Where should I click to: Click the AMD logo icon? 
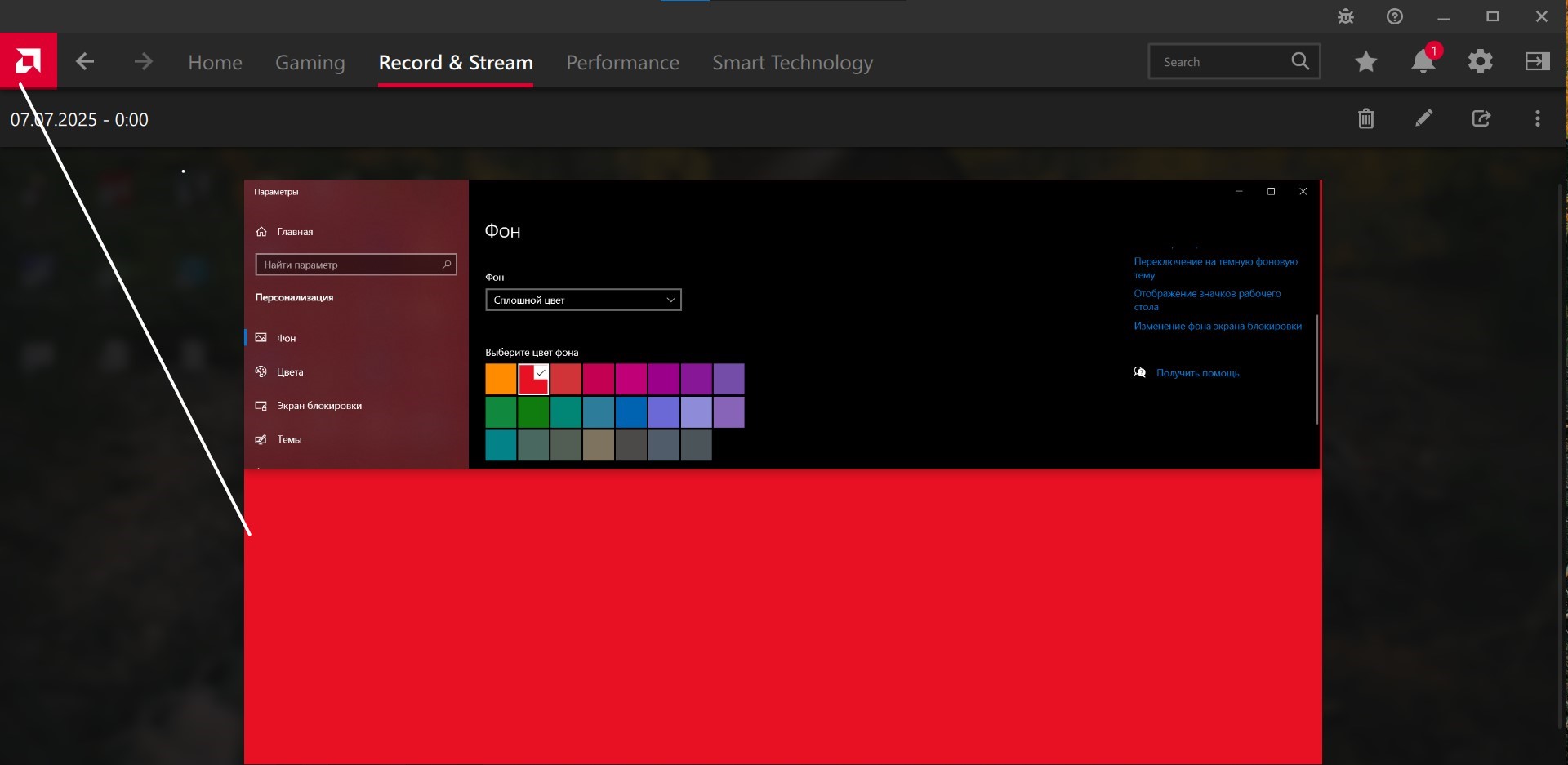pos(29,60)
